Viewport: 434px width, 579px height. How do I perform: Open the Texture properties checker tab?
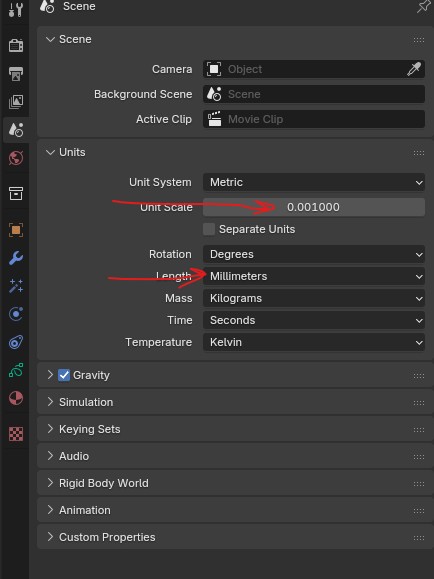[16, 434]
